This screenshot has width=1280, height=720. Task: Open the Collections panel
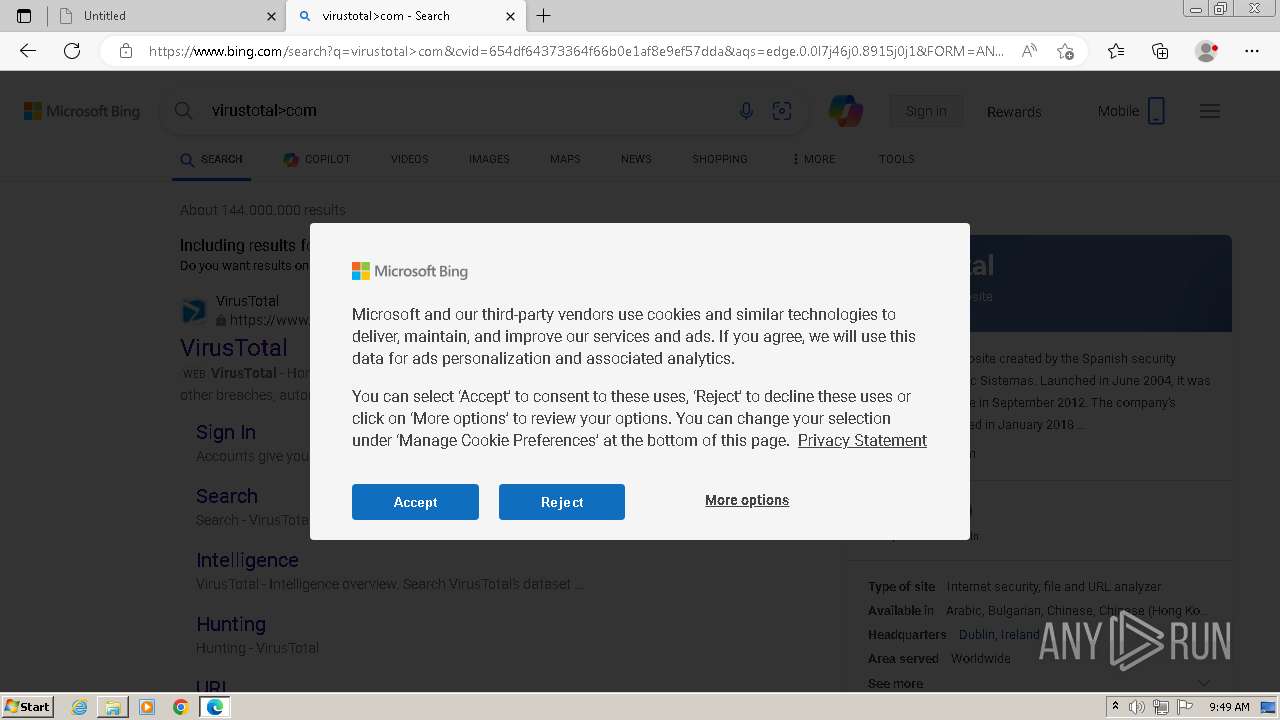(1160, 51)
